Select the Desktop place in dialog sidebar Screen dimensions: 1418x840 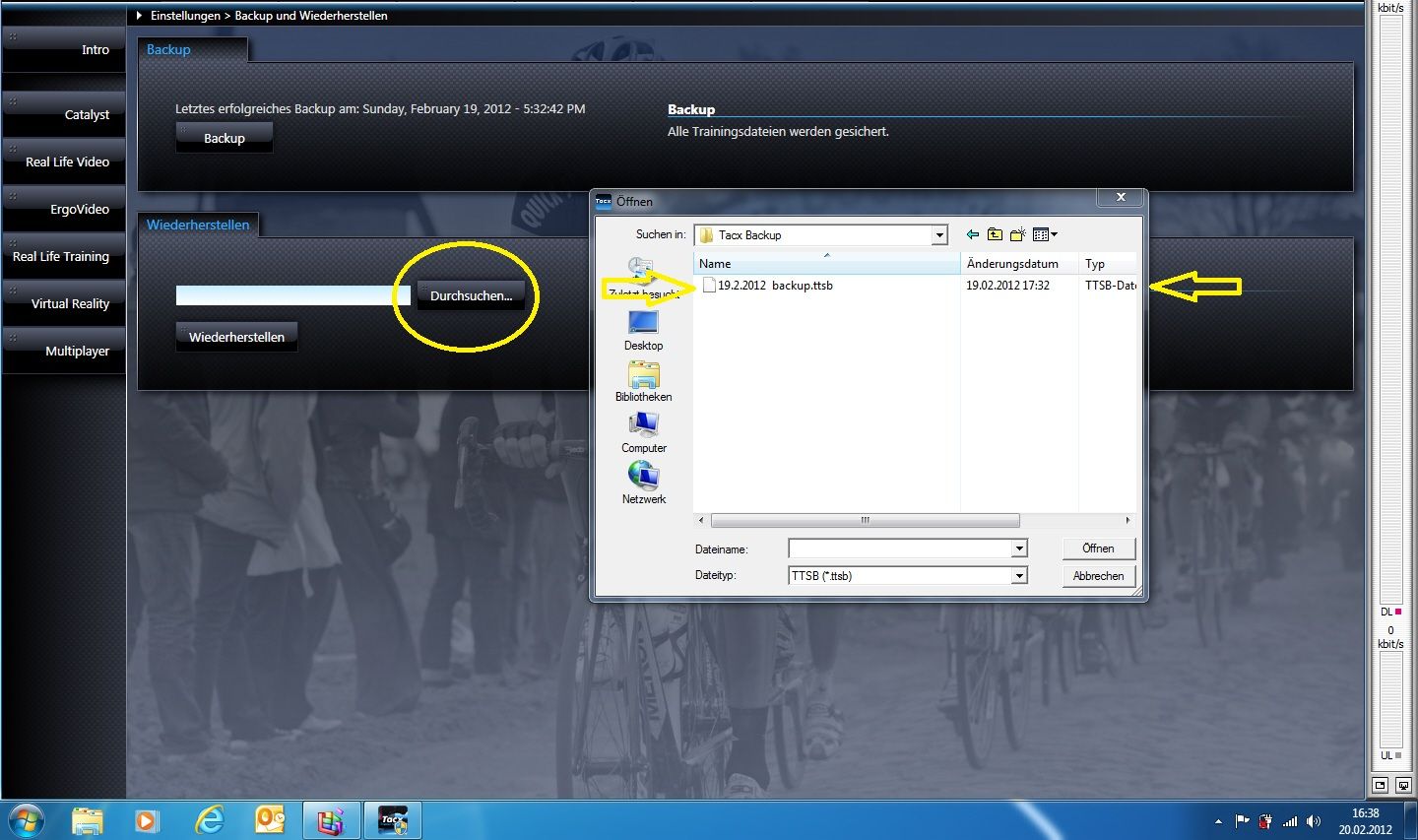click(x=644, y=330)
